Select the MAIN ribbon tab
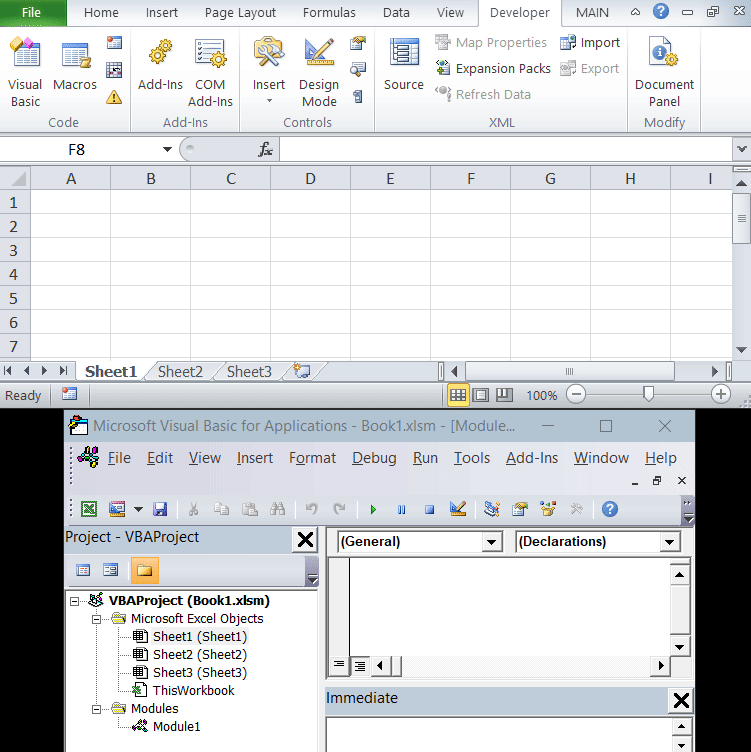The height and width of the screenshot is (752, 751). 592,12
